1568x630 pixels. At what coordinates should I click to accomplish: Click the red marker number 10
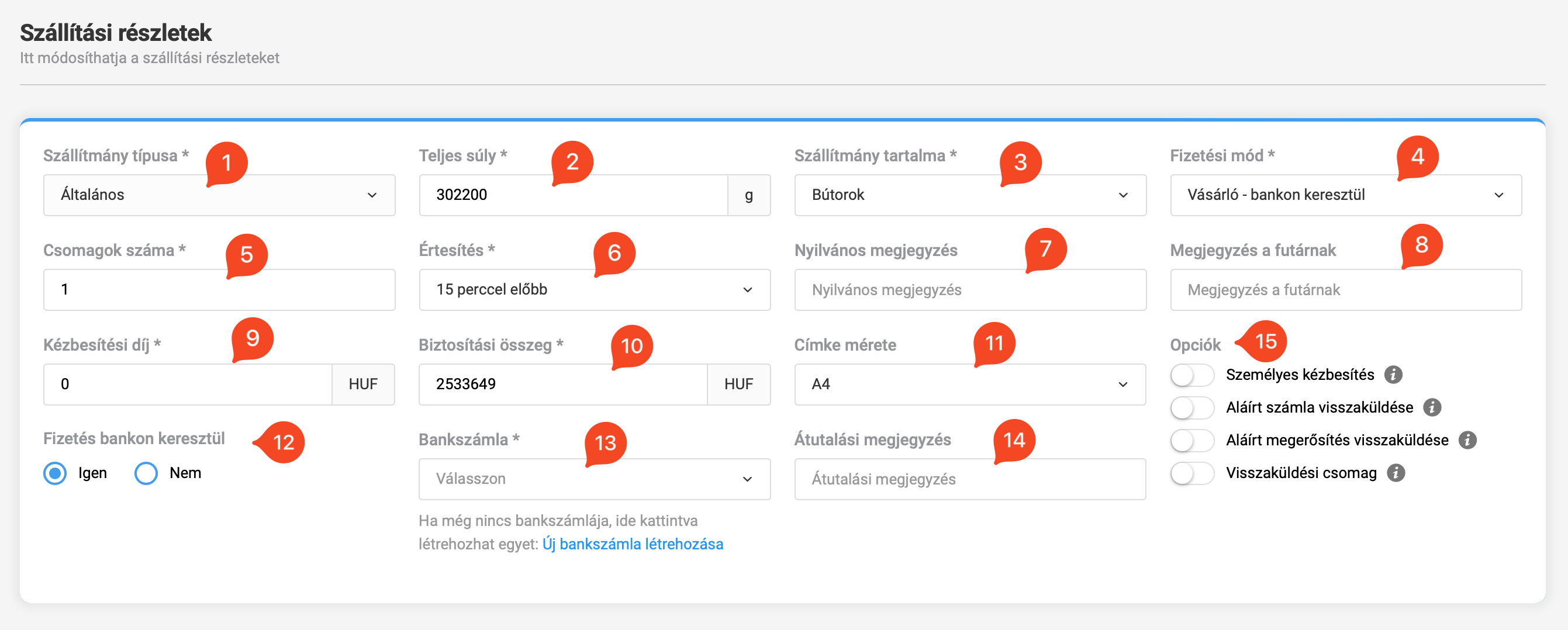(x=631, y=347)
